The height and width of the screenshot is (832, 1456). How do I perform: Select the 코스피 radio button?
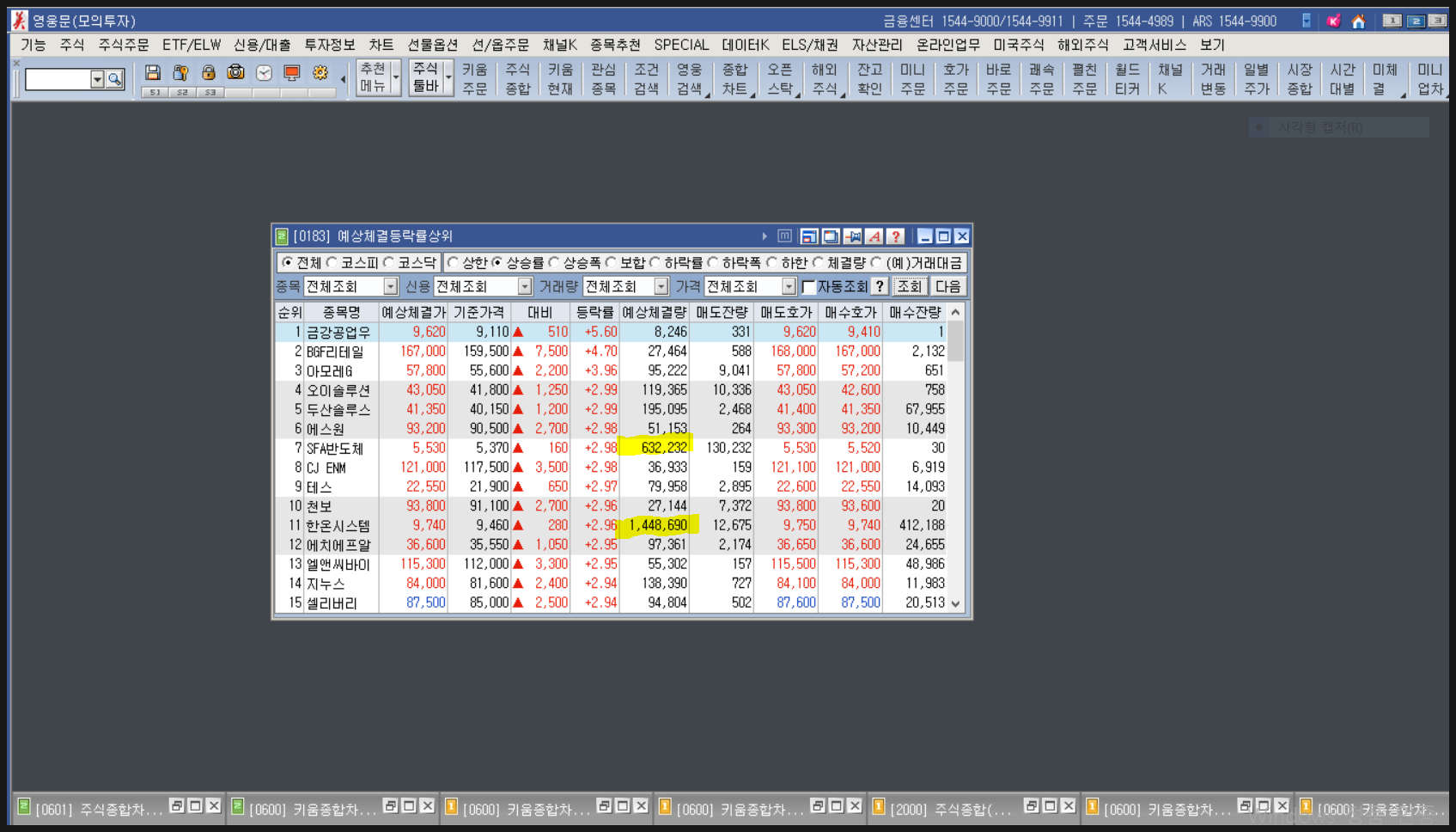[332, 263]
